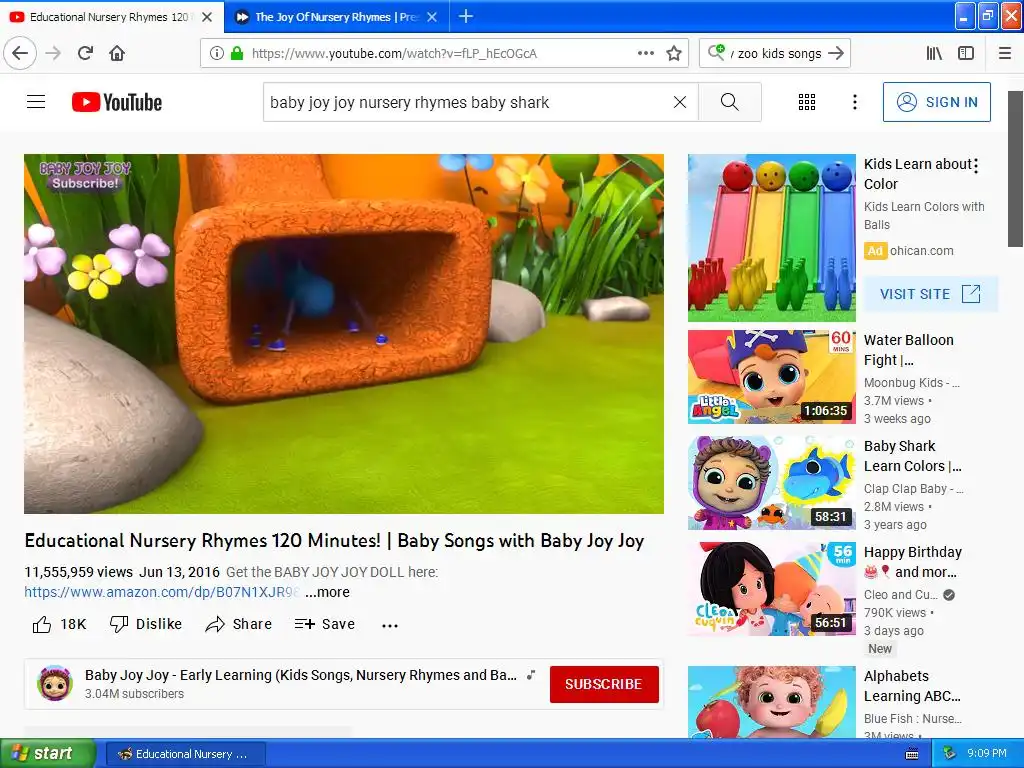Open the Baby Joy Joy channel name link

point(300,675)
